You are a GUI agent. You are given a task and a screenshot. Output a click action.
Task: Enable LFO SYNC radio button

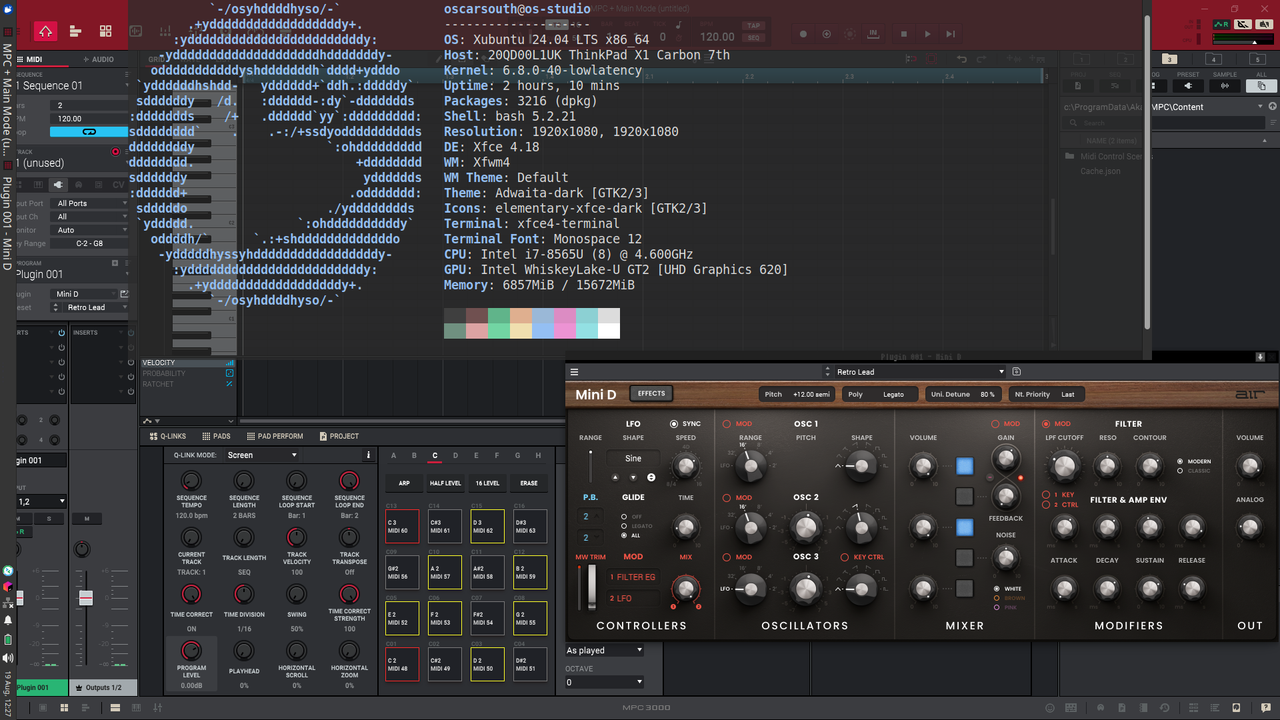pos(675,424)
